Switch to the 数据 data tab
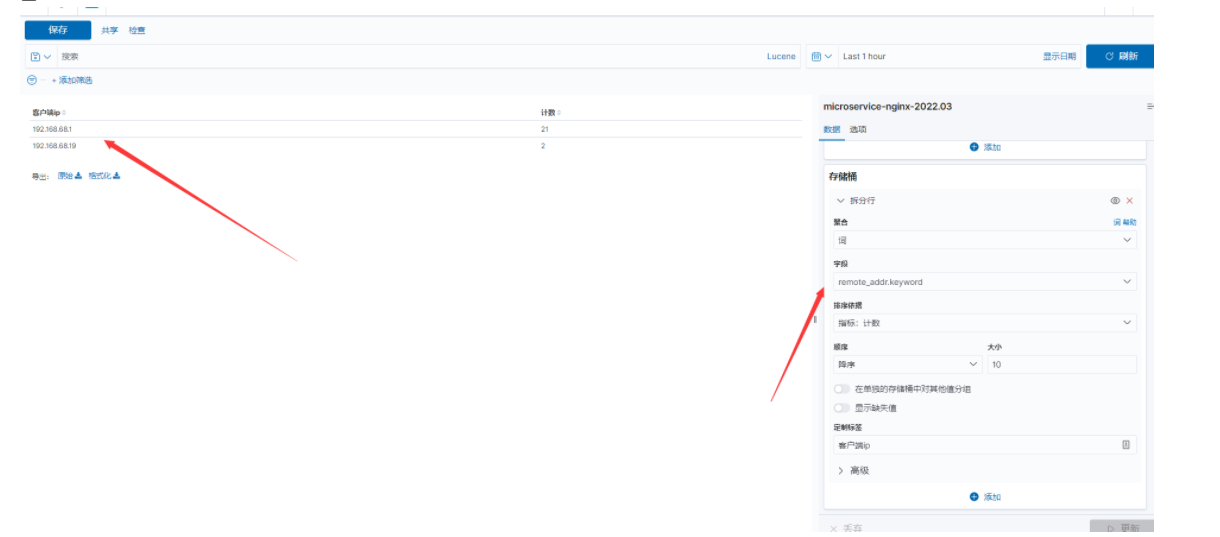The image size is (1220, 537). click(832, 129)
